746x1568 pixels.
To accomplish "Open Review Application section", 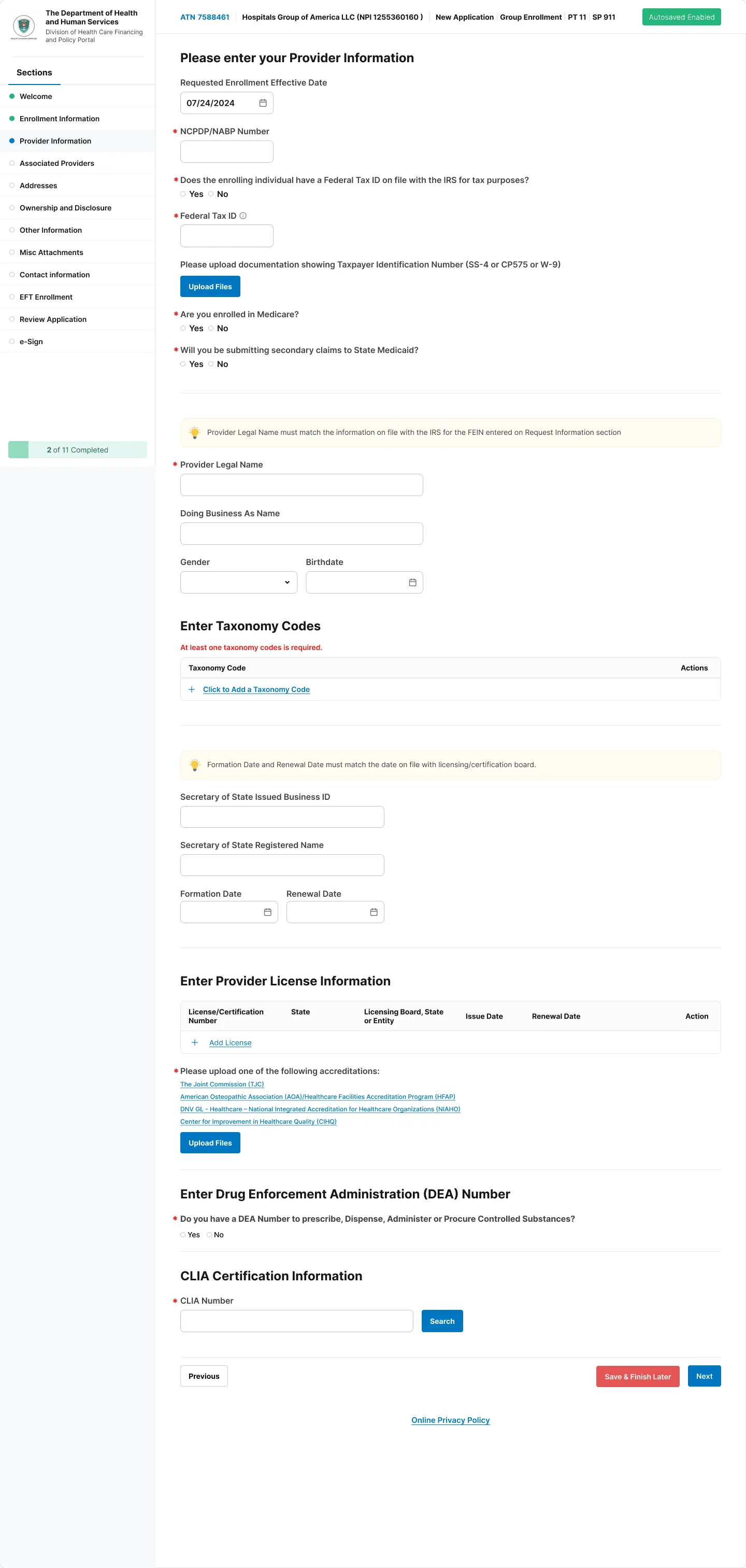I will tap(77, 320).
